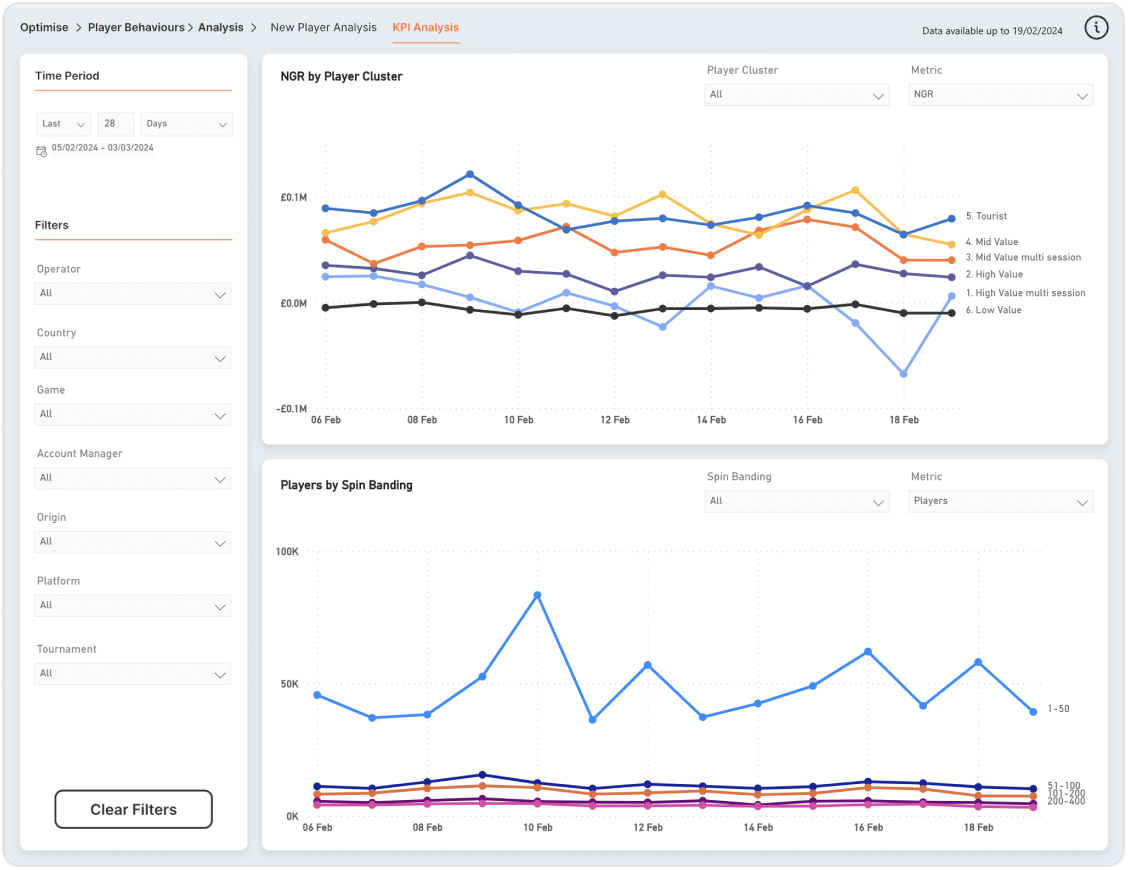Select the KPI Analysis tab
Viewport: 1127px width, 869px height.
[426, 27]
